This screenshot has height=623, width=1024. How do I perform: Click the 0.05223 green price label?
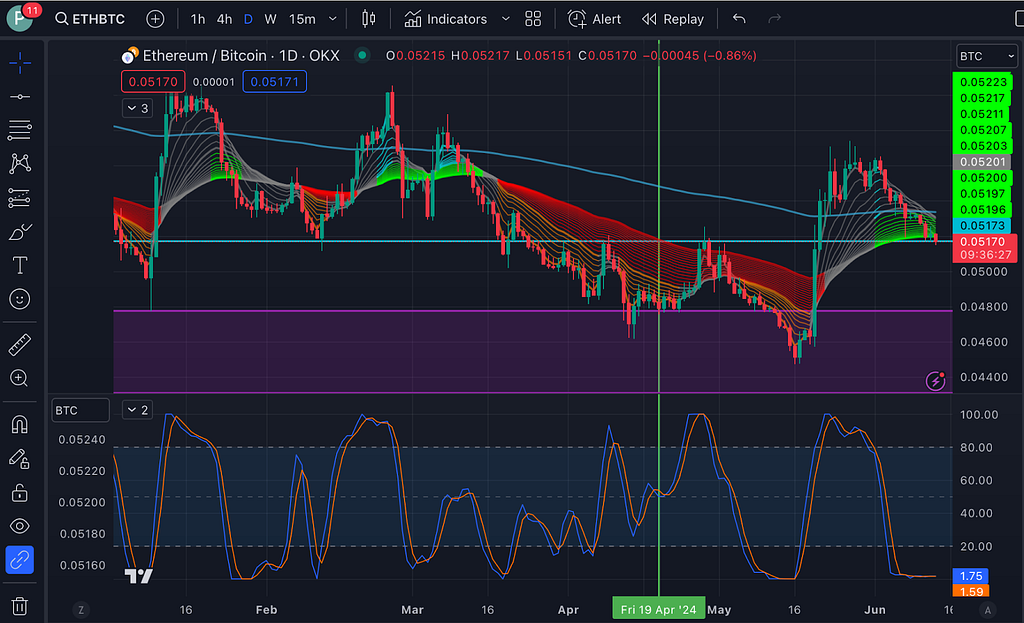[x=982, y=82]
